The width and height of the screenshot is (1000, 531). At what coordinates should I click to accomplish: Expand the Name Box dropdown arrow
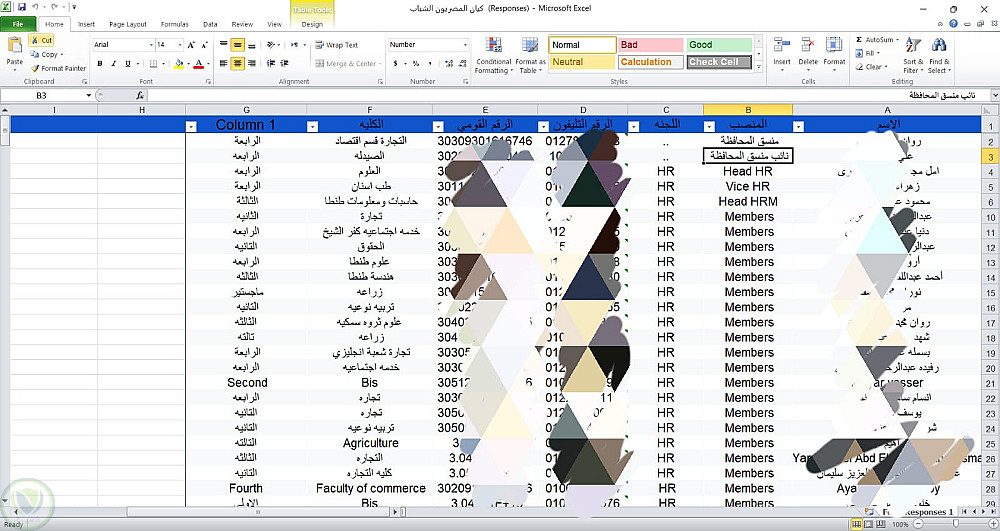pyautogui.click(x=88, y=95)
